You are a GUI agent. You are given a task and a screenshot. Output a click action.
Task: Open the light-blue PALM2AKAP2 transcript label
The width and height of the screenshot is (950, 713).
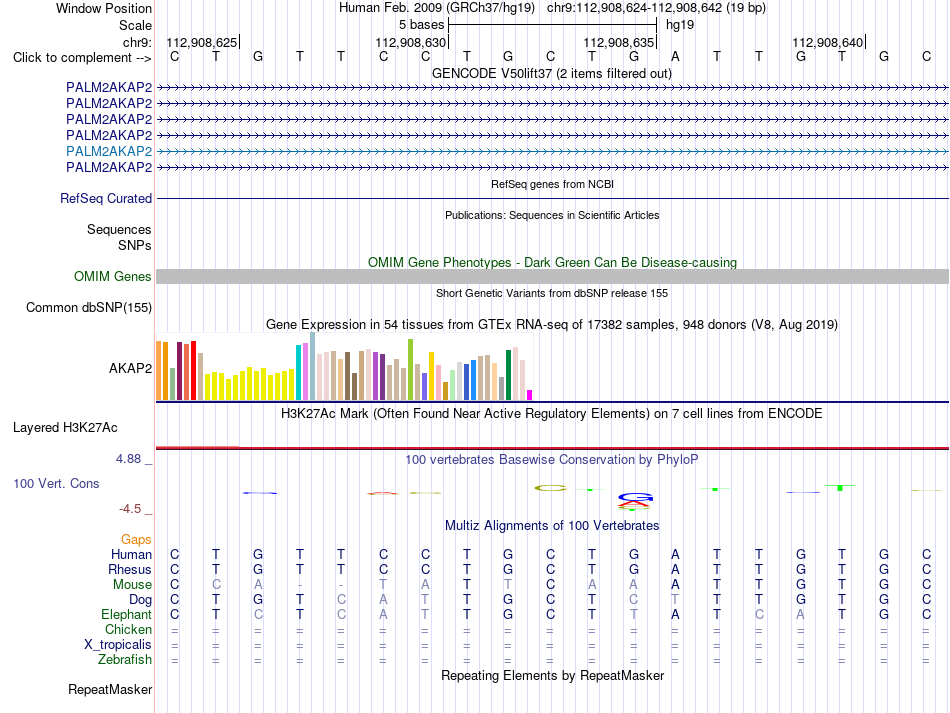click(x=109, y=151)
